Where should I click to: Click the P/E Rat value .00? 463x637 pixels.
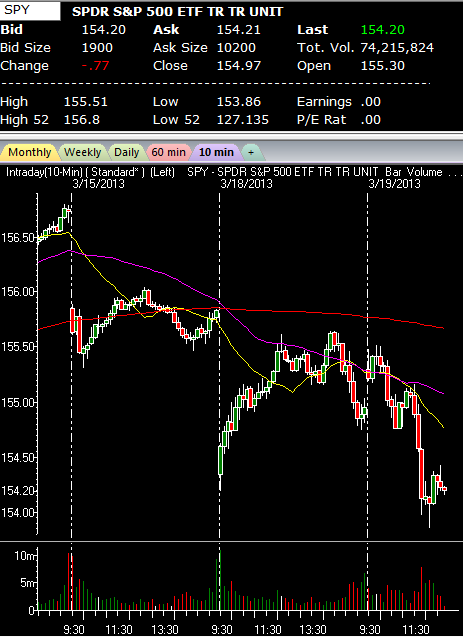(370, 120)
